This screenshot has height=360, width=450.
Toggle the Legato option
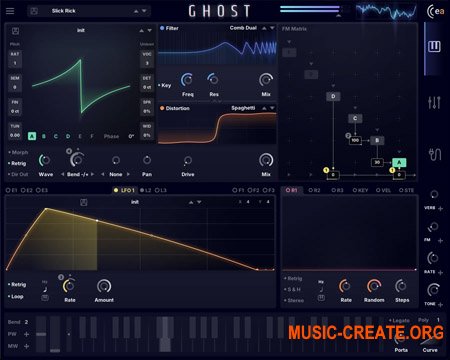pos(399,320)
